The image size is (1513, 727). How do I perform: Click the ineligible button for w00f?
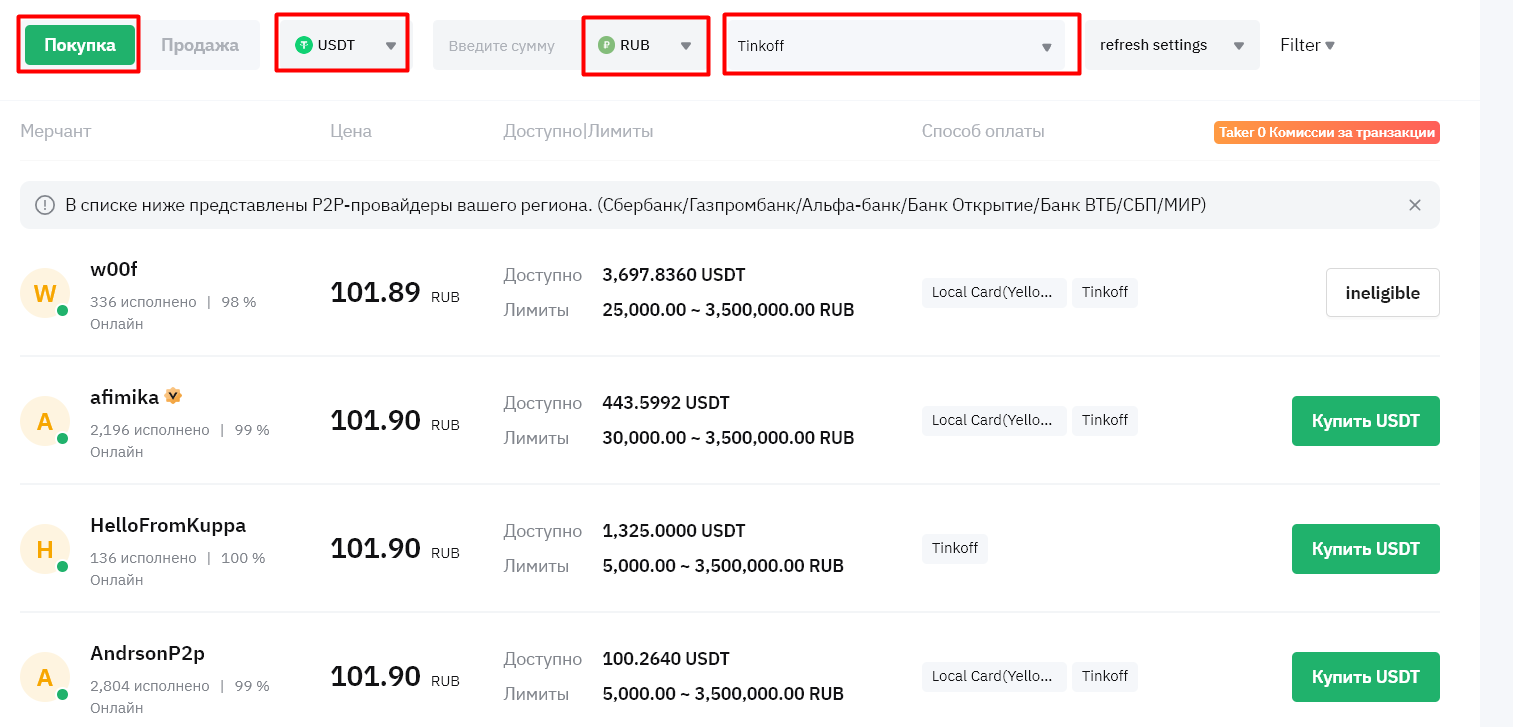tap(1382, 293)
